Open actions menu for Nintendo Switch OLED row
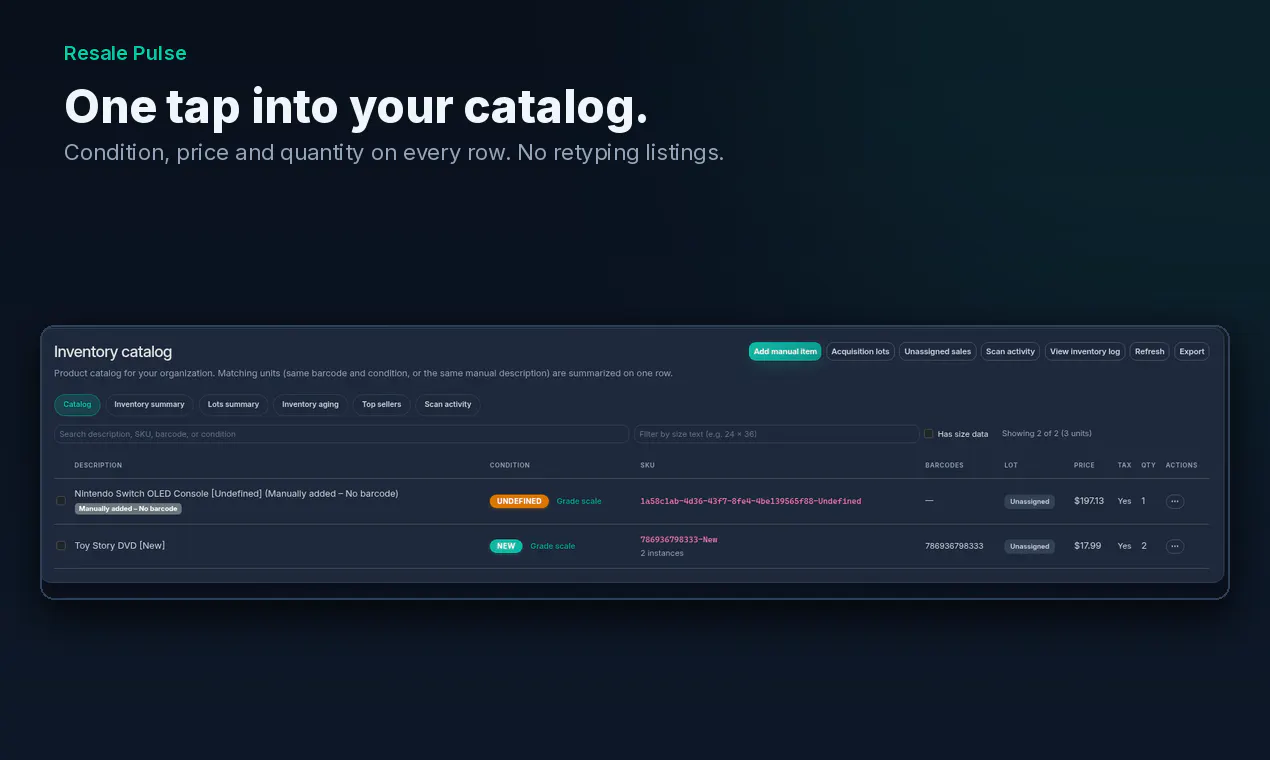This screenshot has height=760, width=1270. coord(1175,501)
